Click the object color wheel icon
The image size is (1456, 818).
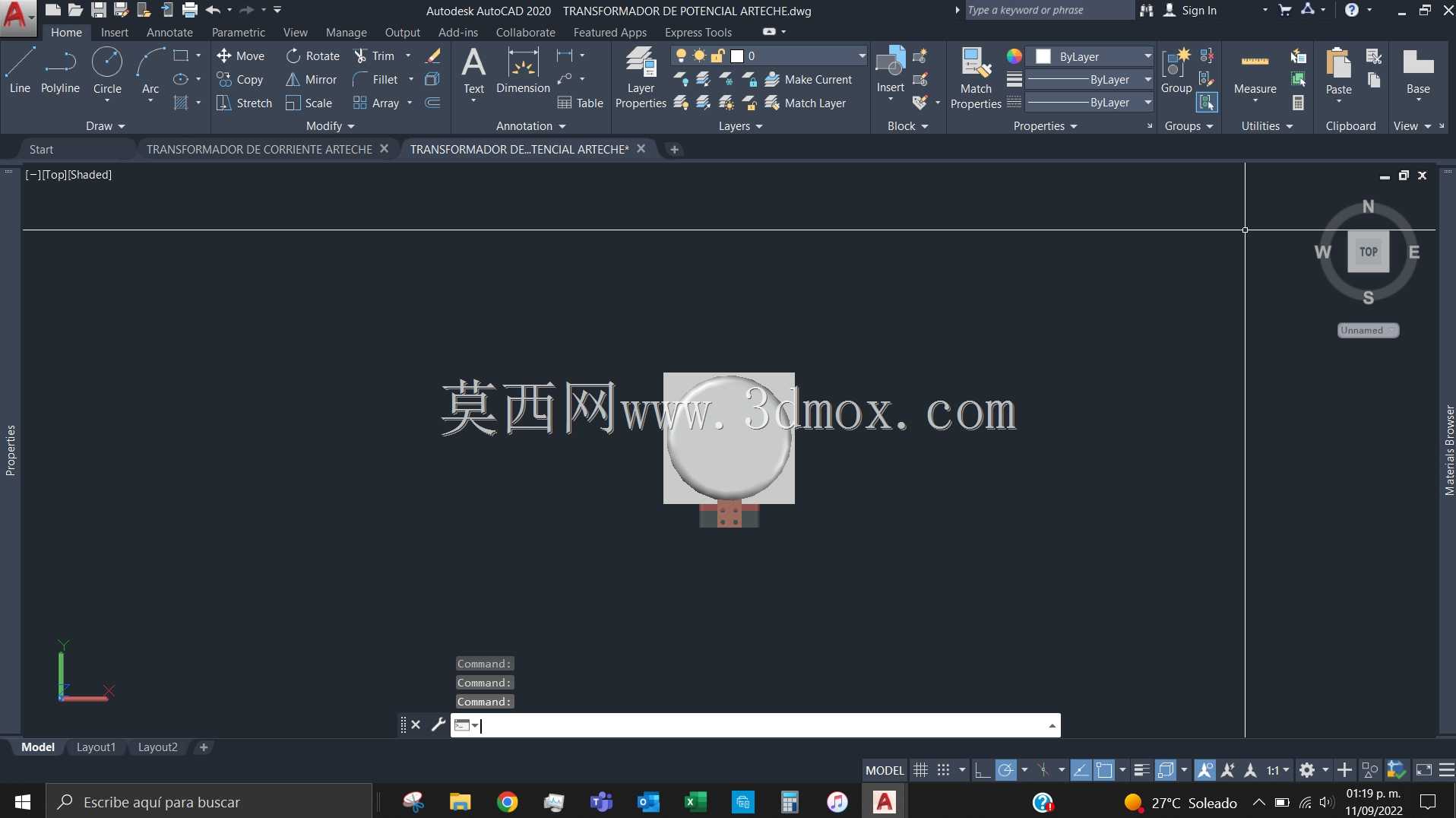tap(1014, 56)
